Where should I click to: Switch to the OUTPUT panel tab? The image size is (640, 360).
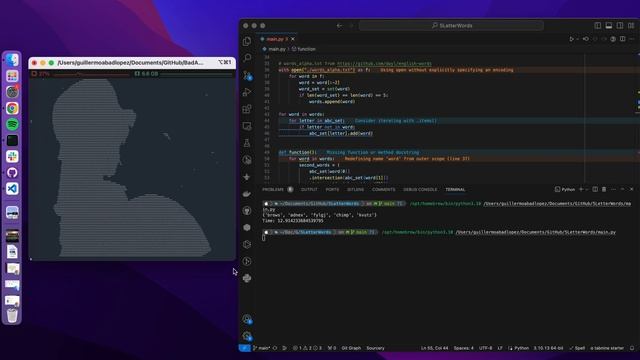[x=309, y=189]
